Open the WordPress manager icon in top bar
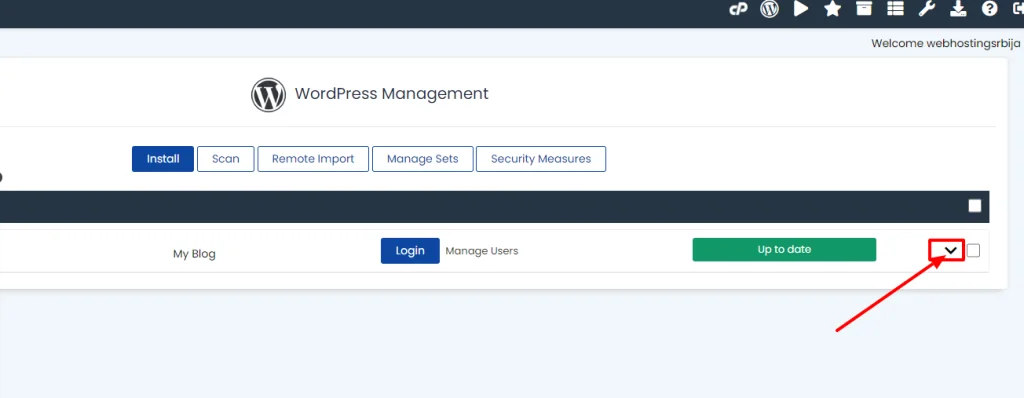The height and width of the screenshot is (398, 1024). pyautogui.click(x=769, y=8)
